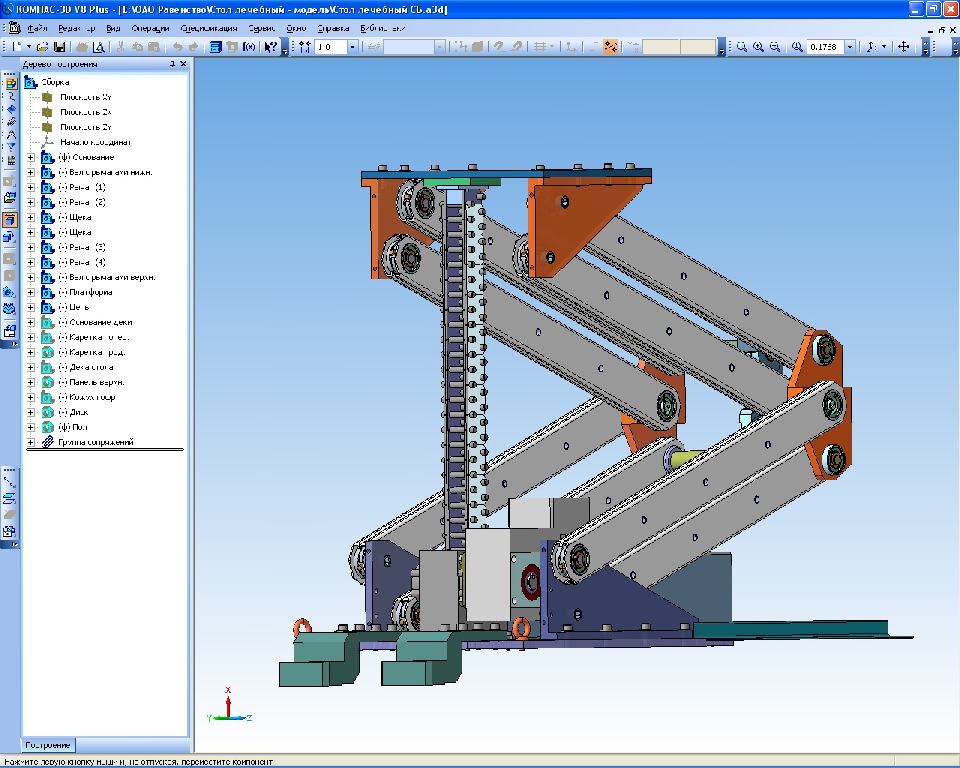Open the Сервис menu
The width and height of the screenshot is (960, 768).
pyautogui.click(x=262, y=28)
